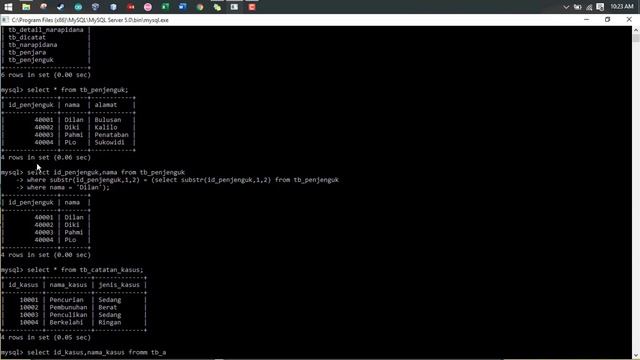The height and width of the screenshot is (360, 640).
Task: Click the Pencurian case name cell
Action: coord(66,300)
